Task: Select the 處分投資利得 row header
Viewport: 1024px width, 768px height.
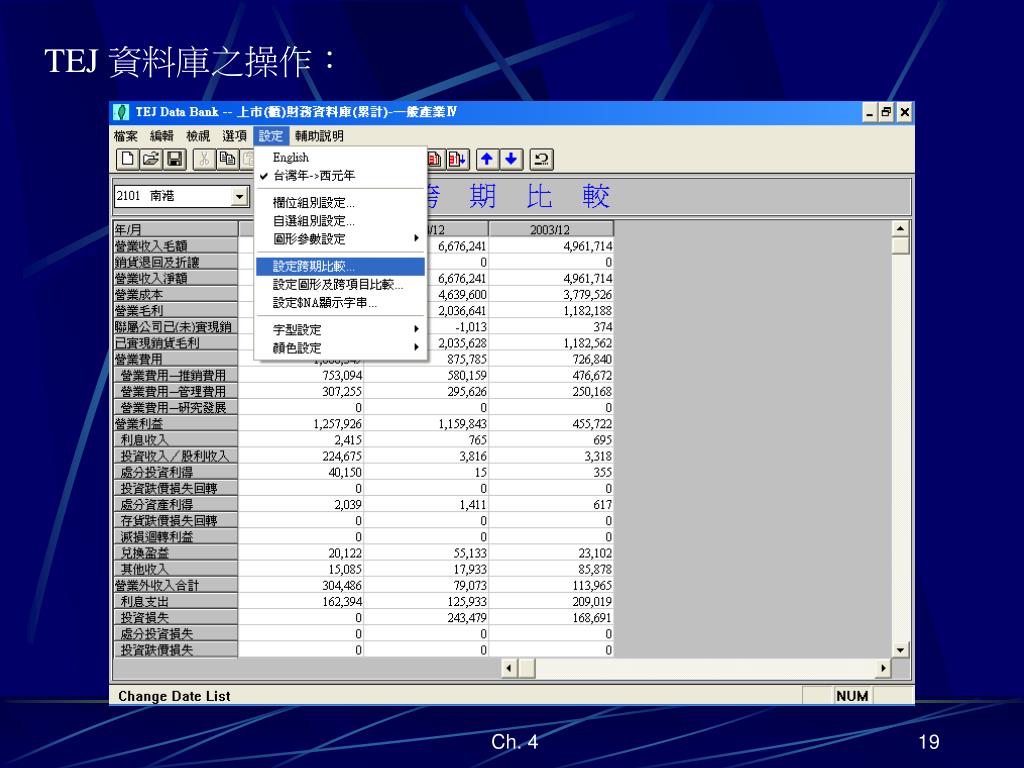Action: tap(176, 472)
